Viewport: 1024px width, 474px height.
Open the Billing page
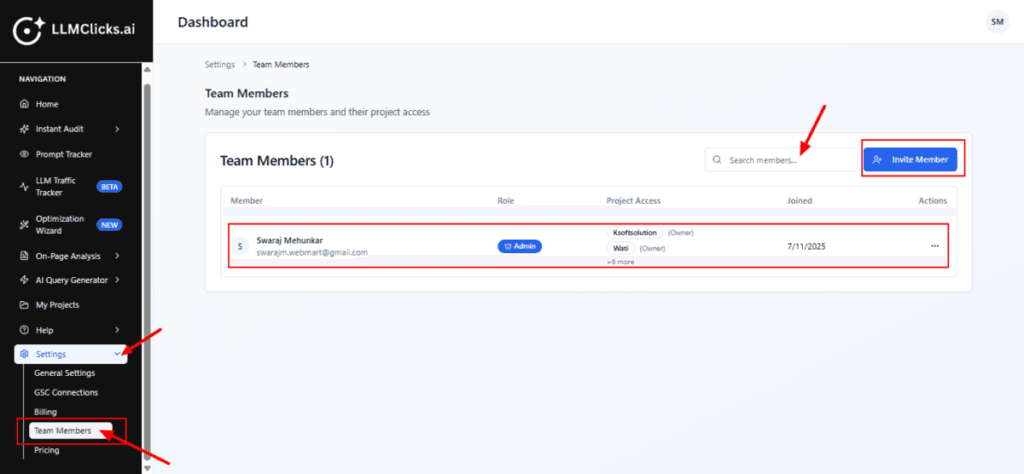(46, 411)
